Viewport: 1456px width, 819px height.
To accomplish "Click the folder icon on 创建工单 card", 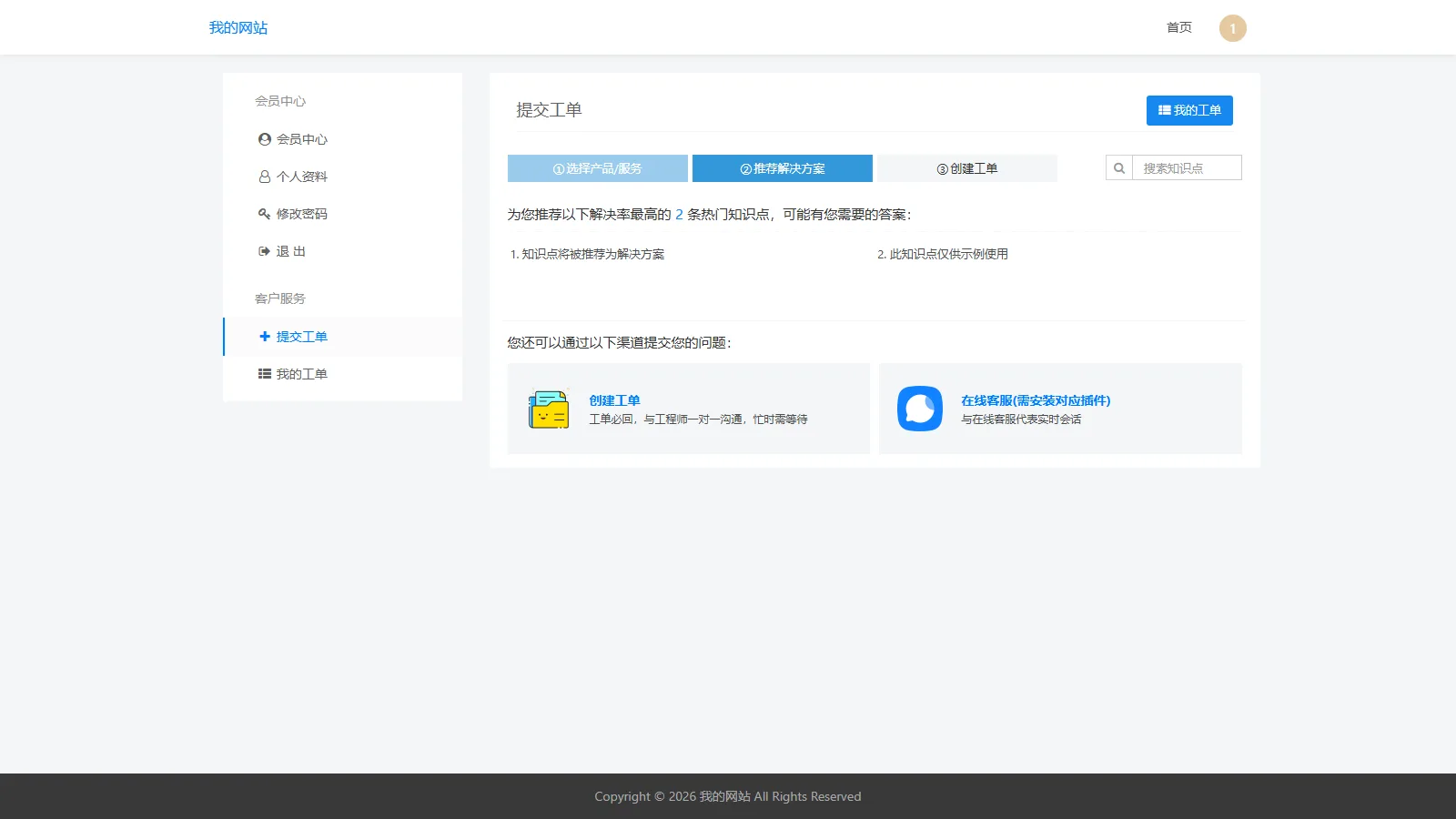I will pos(548,408).
